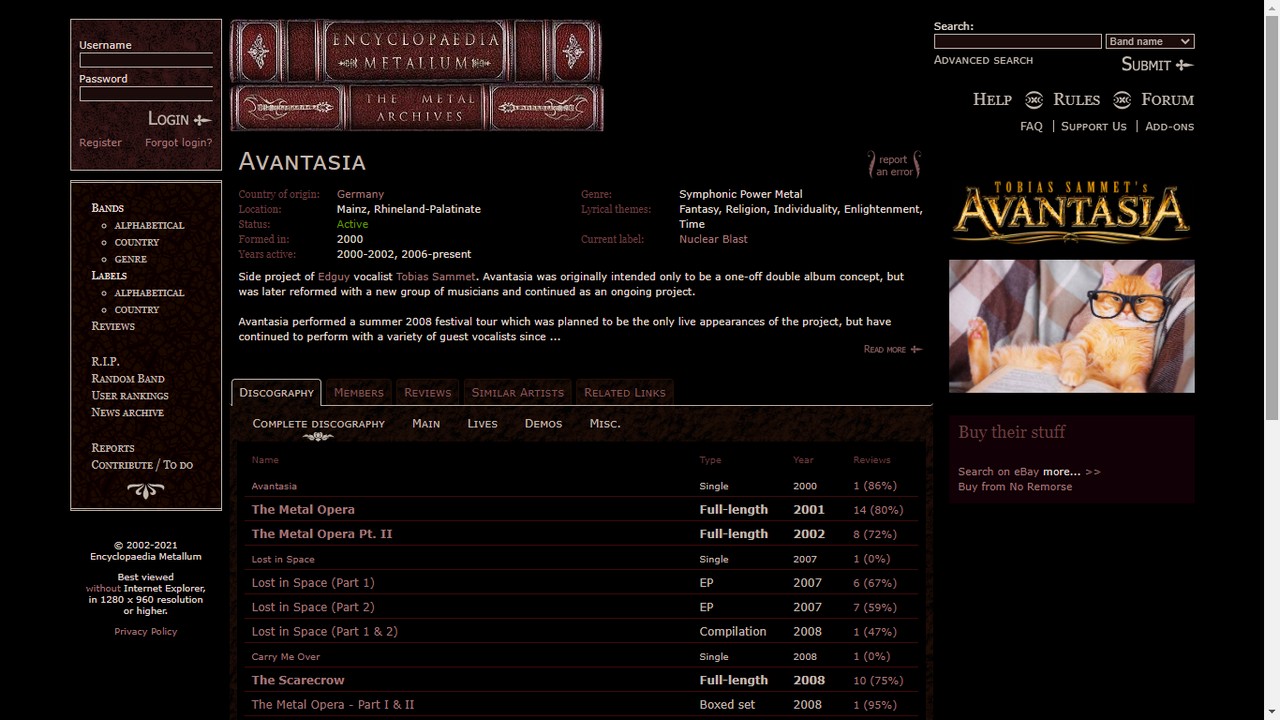Open The Metal Opera album
Image resolution: width=1280 pixels, height=720 pixels.
(303, 509)
